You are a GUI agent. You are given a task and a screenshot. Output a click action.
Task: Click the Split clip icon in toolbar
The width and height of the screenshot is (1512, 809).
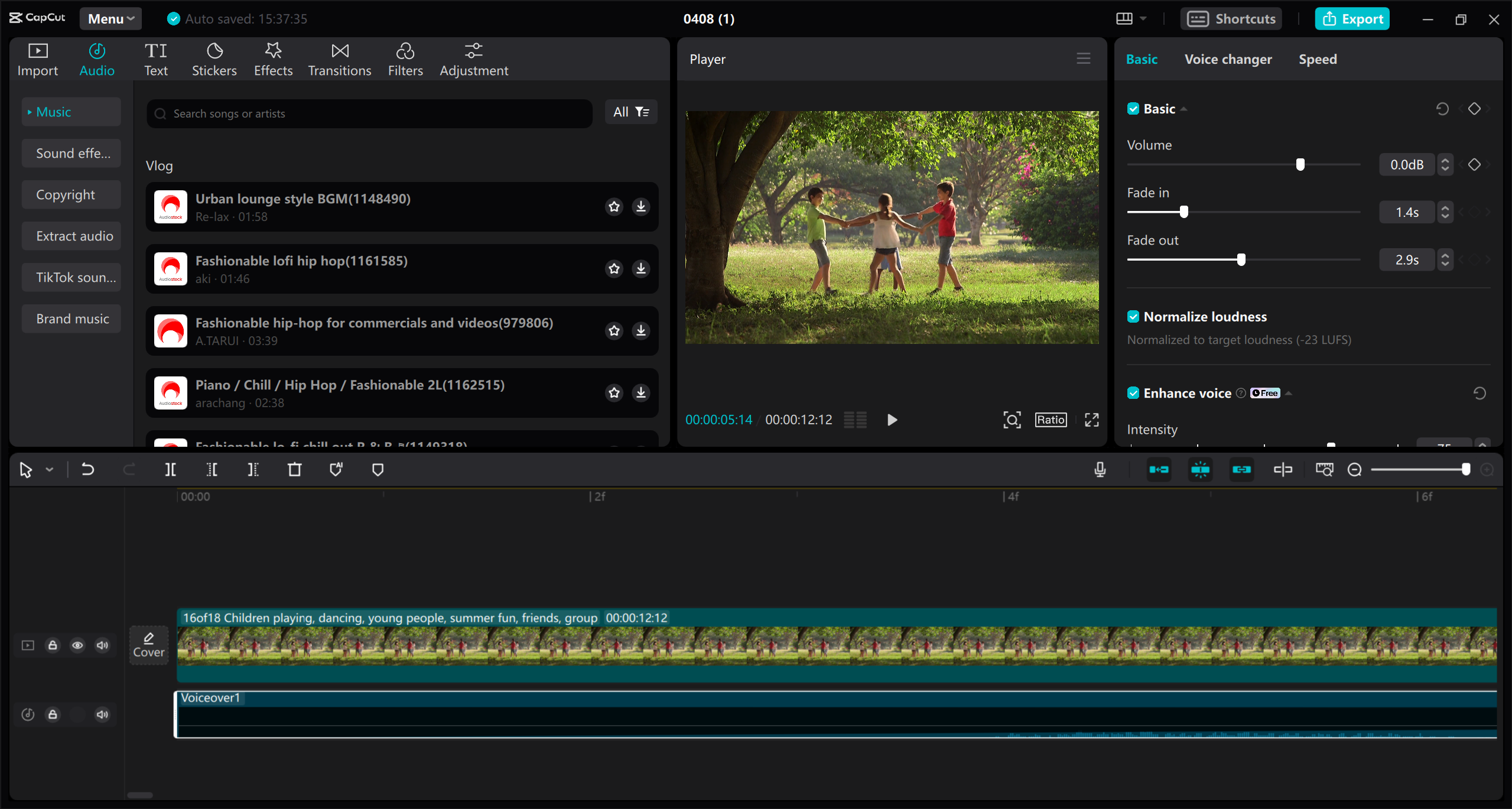tap(170, 469)
